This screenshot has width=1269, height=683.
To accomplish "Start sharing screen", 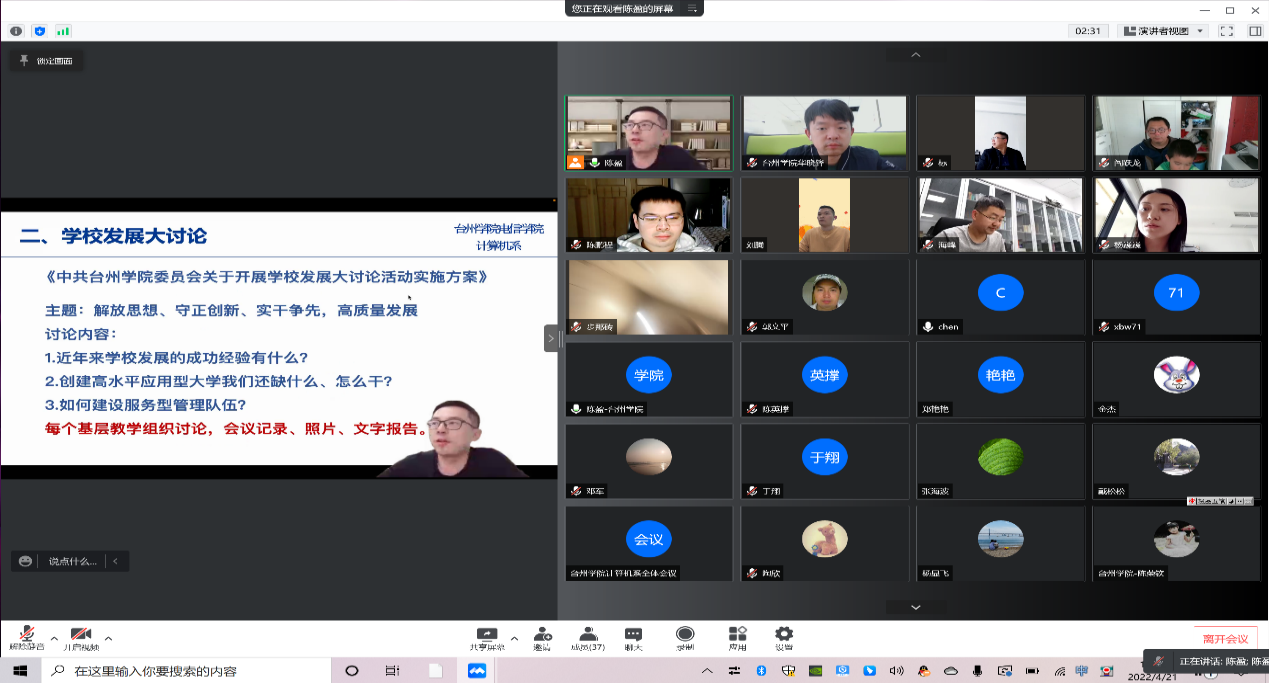I will click(x=487, y=637).
